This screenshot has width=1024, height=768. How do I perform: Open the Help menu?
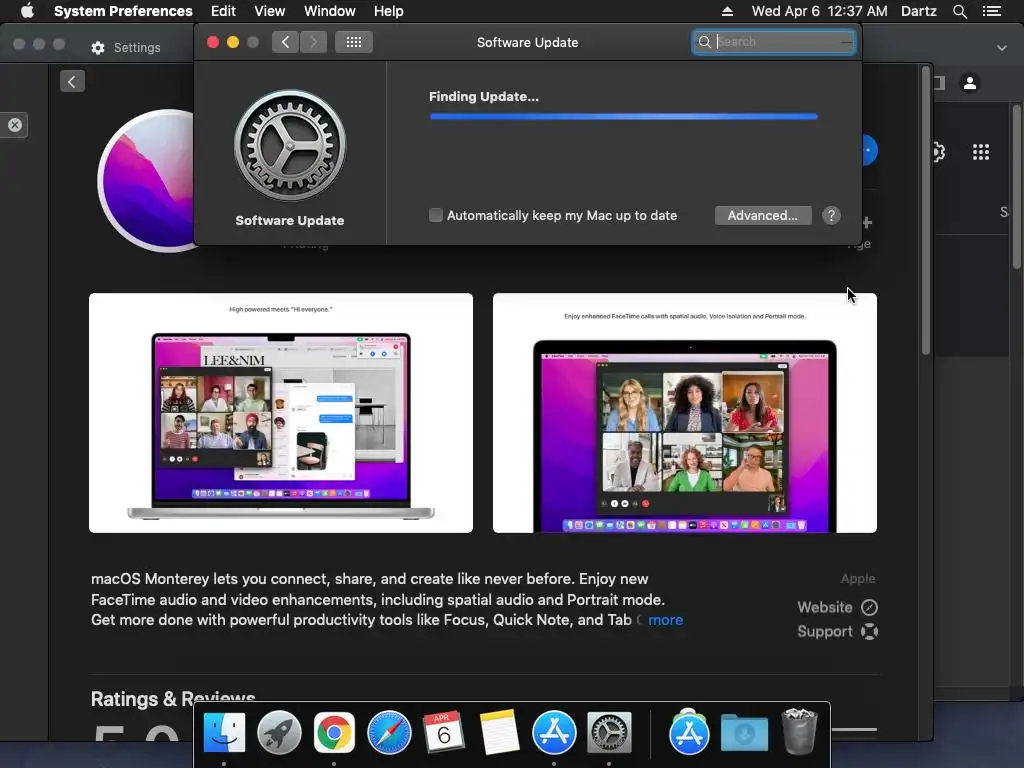tap(389, 11)
